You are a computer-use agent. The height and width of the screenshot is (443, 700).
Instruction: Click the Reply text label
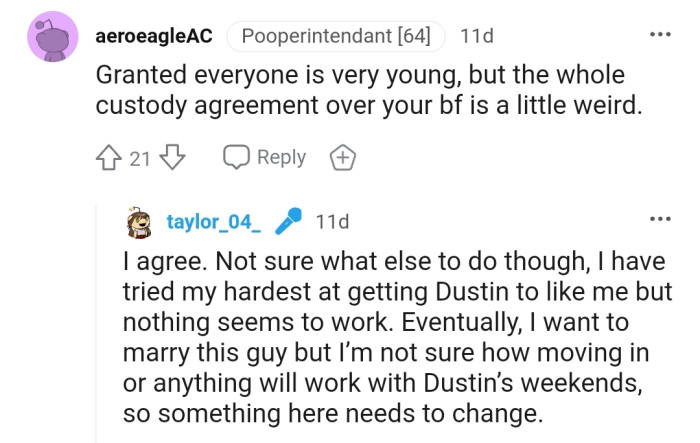[281, 157]
